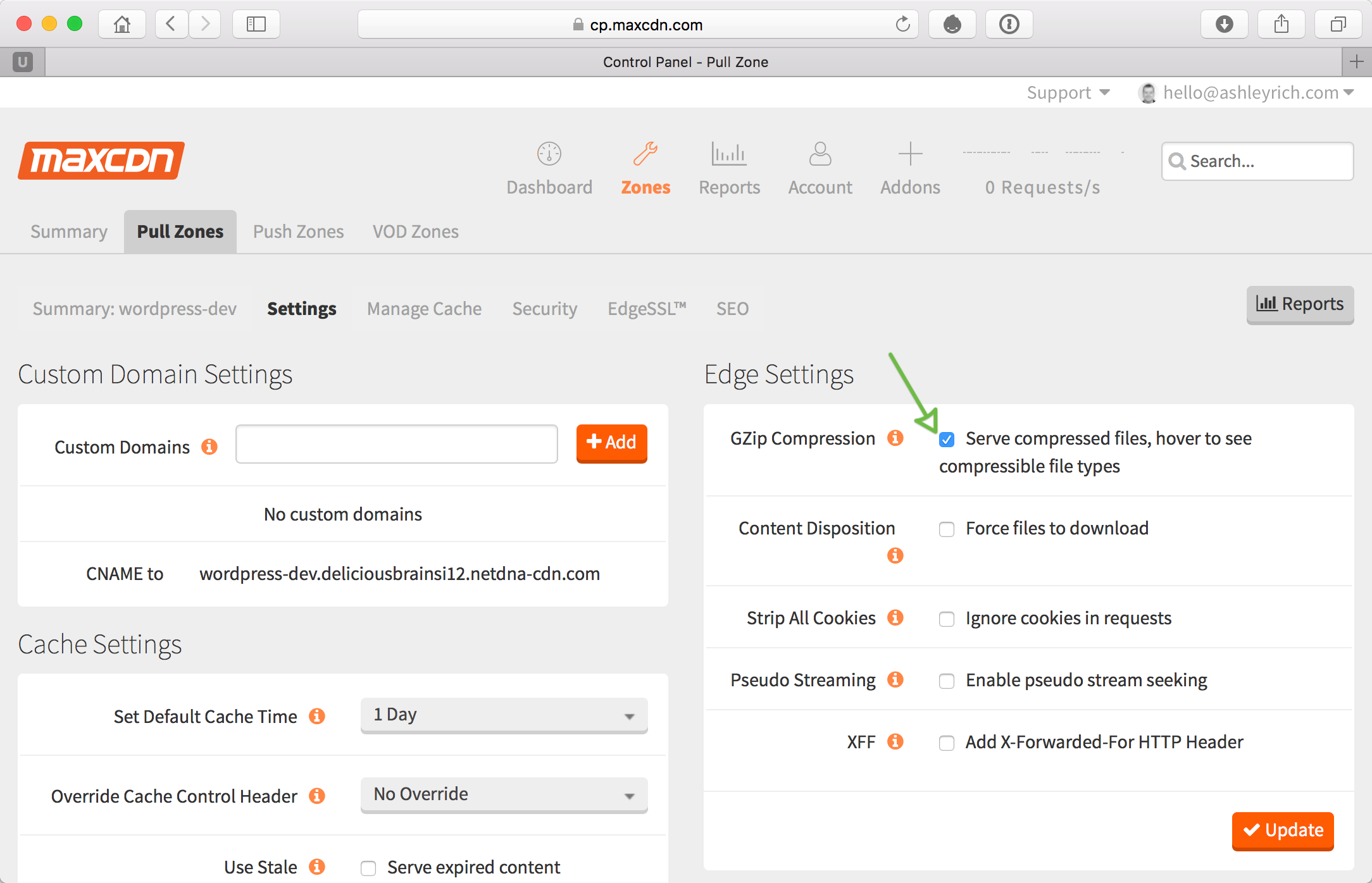Click info icon next to Strip All Cookies

[x=895, y=617]
